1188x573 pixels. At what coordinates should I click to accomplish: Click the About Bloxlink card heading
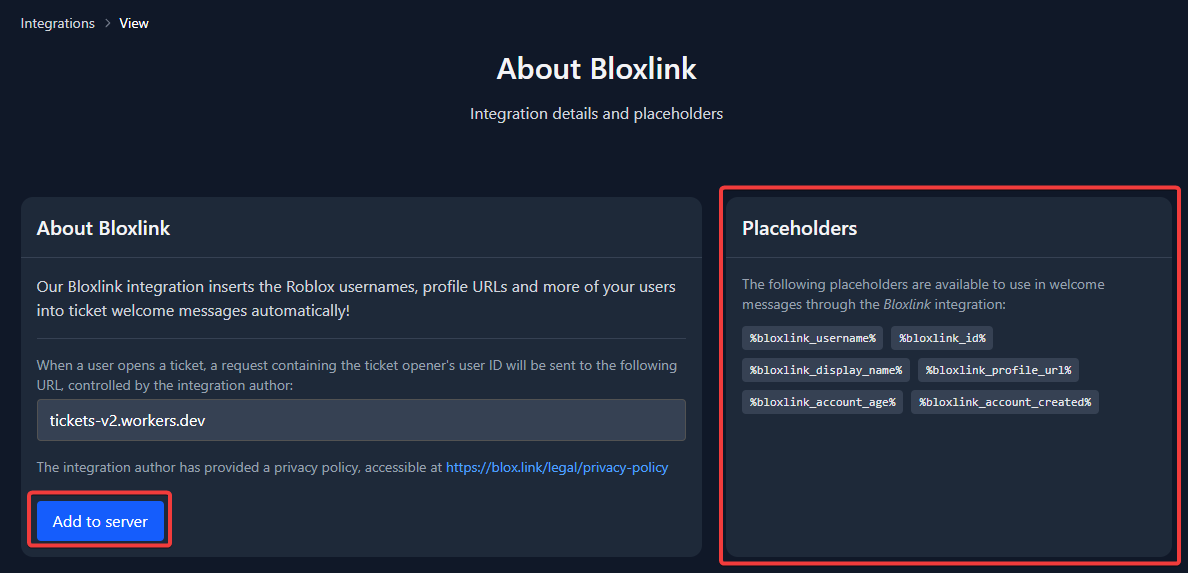103,228
